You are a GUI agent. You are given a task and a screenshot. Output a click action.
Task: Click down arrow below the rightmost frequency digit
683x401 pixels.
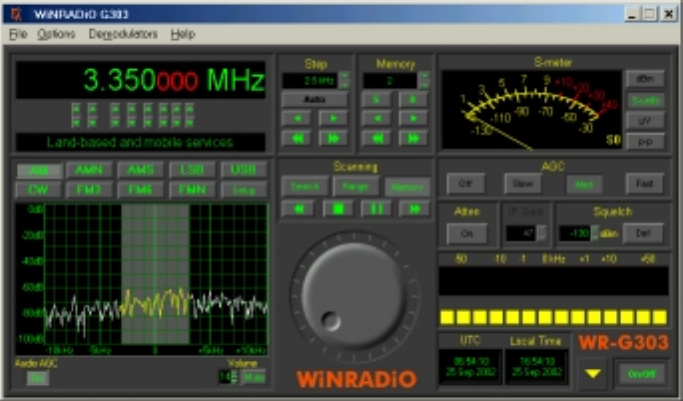point(189,123)
